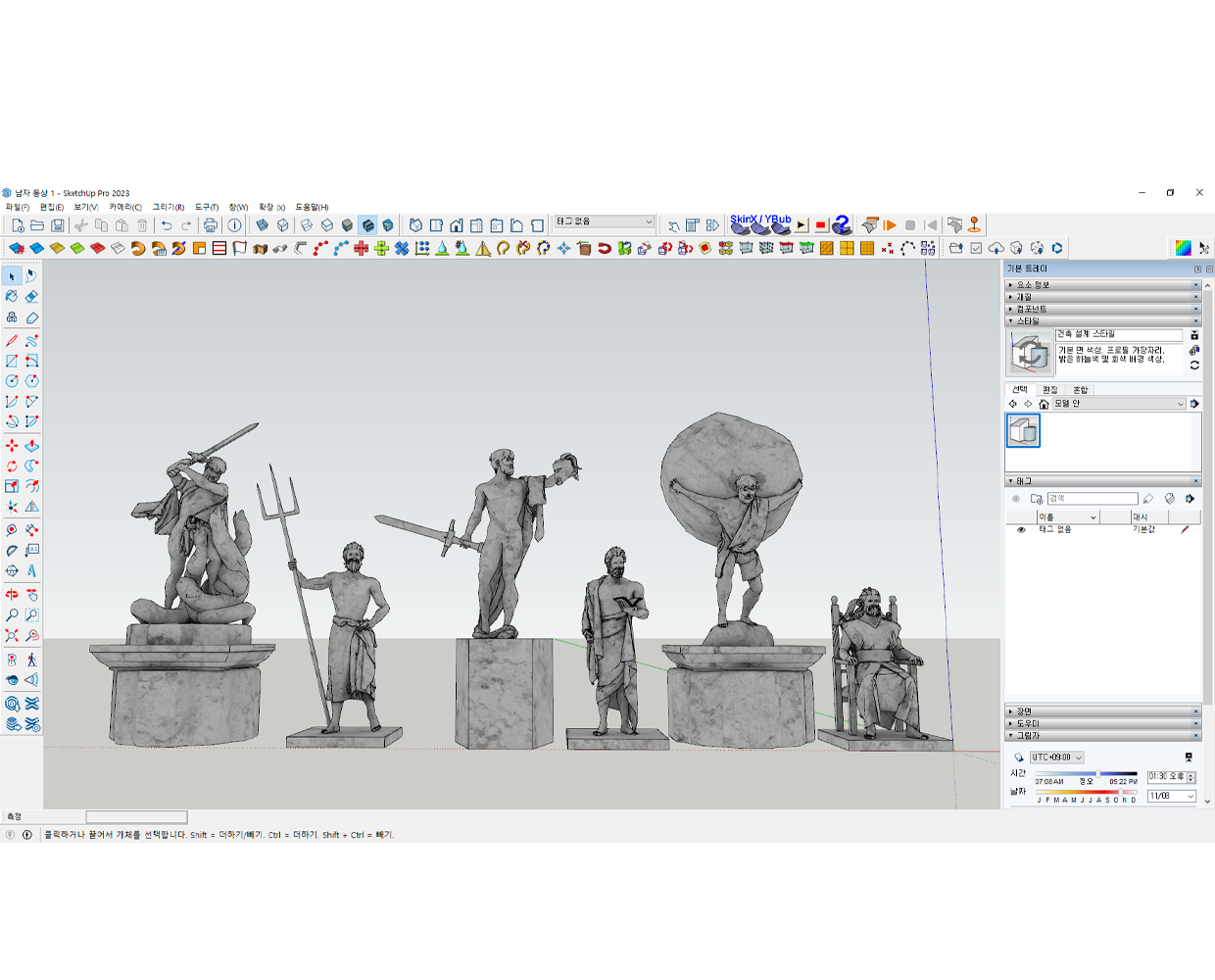1215x980 pixels.
Task: Open the 도구(T) menu
Action: [206, 208]
